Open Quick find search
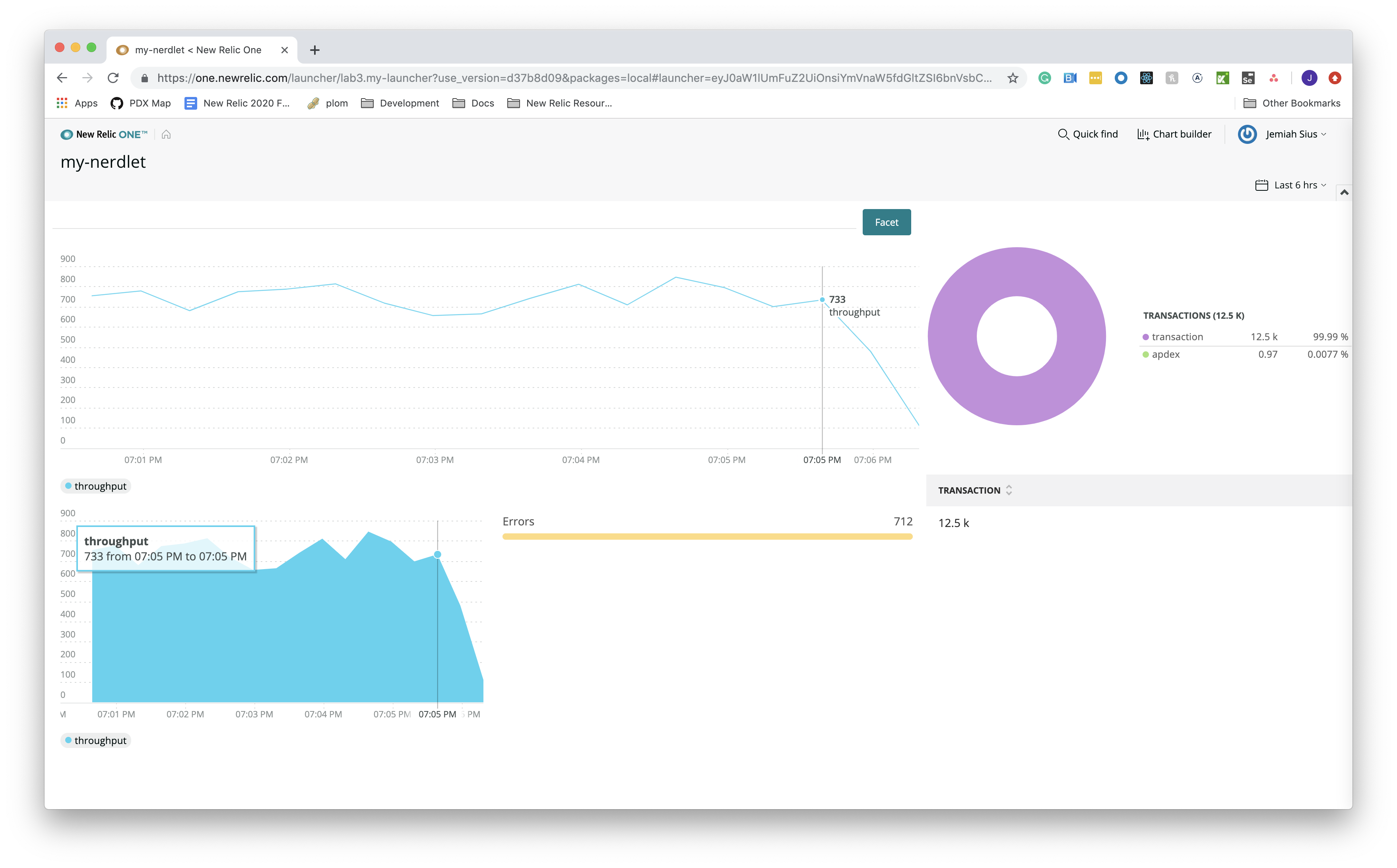The image size is (1397, 868). coord(1088,134)
